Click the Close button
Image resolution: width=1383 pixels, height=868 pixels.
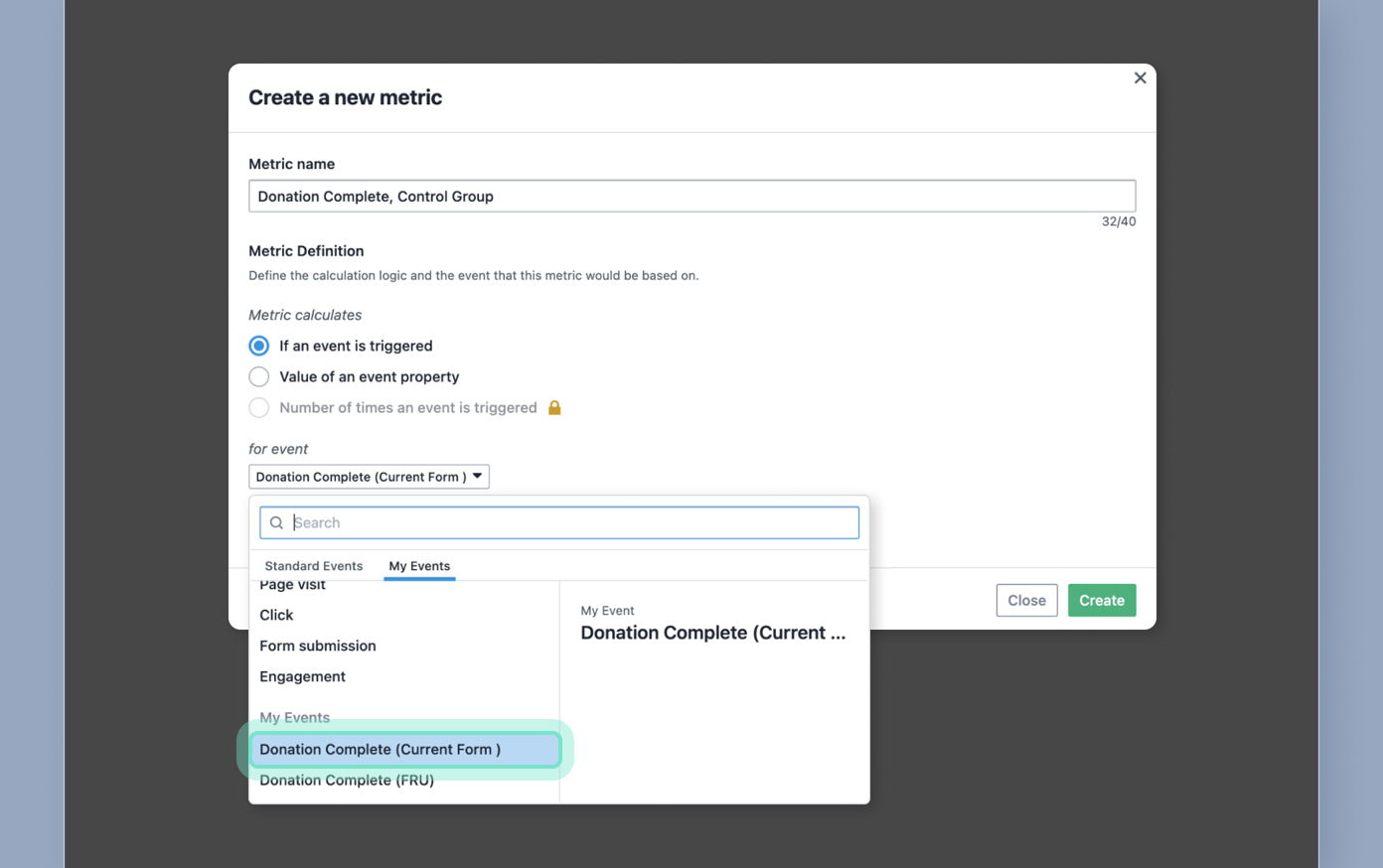coord(1026,600)
